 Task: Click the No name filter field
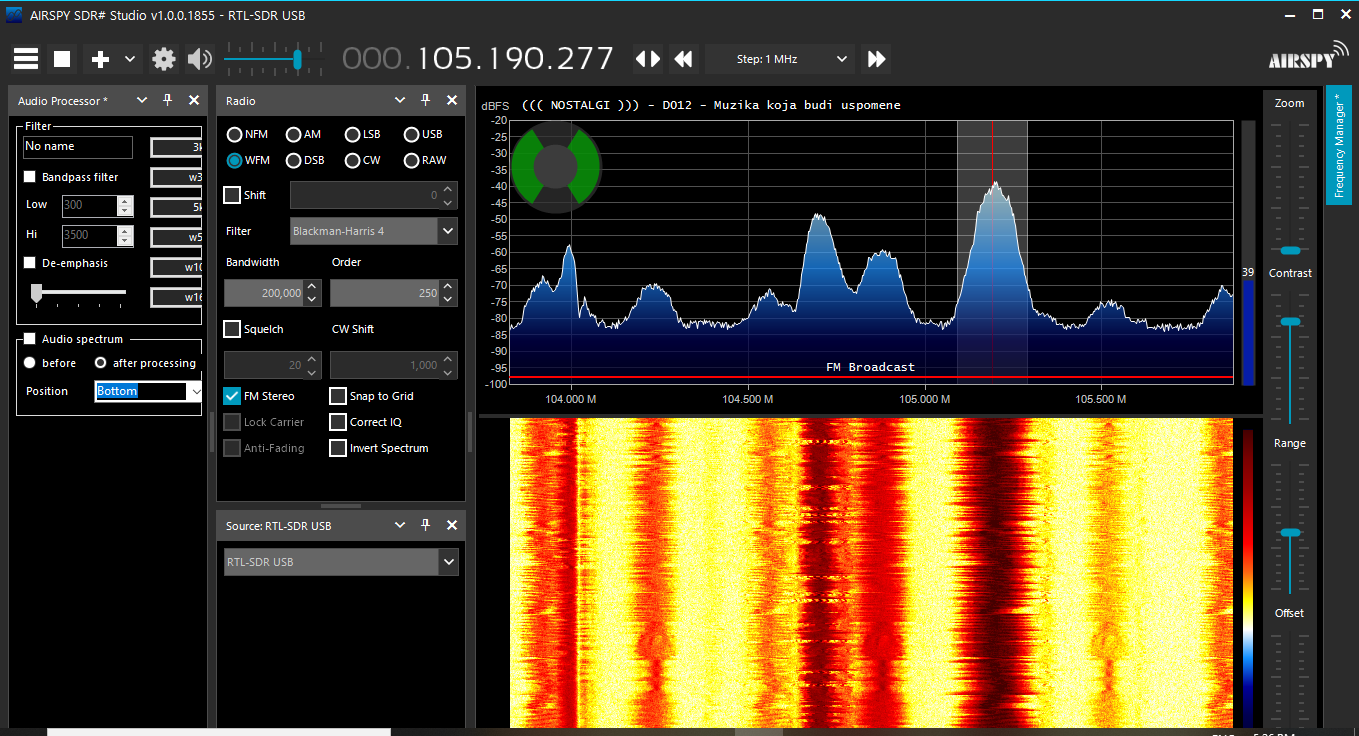[78, 147]
